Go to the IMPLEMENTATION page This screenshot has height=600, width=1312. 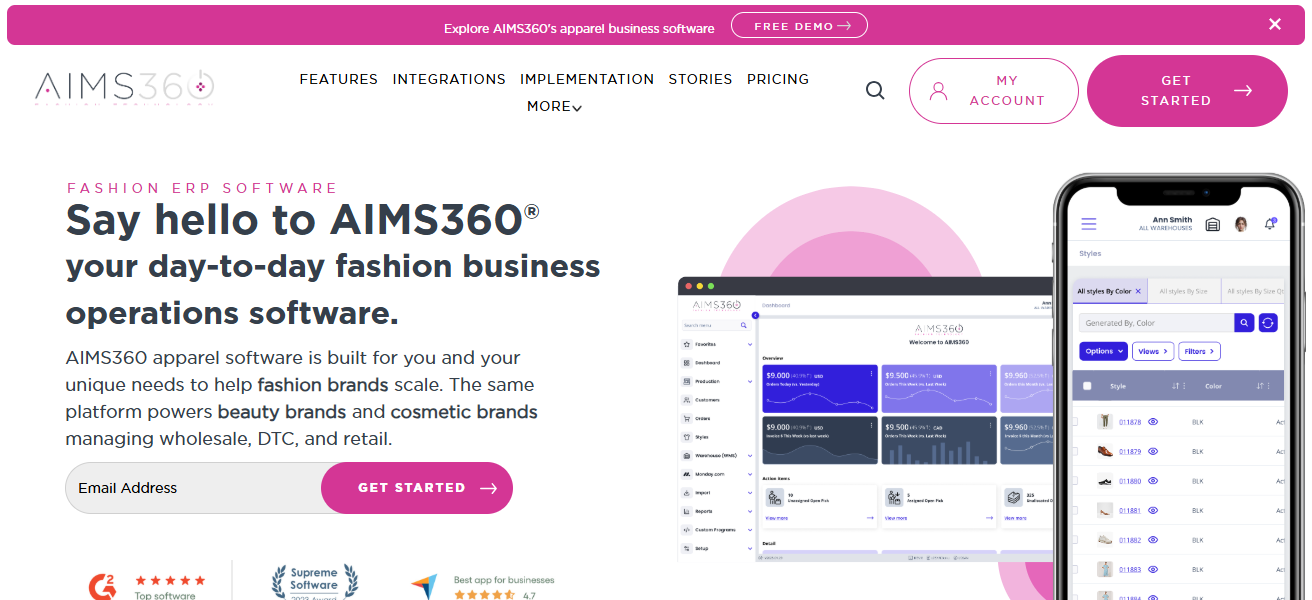click(x=587, y=79)
